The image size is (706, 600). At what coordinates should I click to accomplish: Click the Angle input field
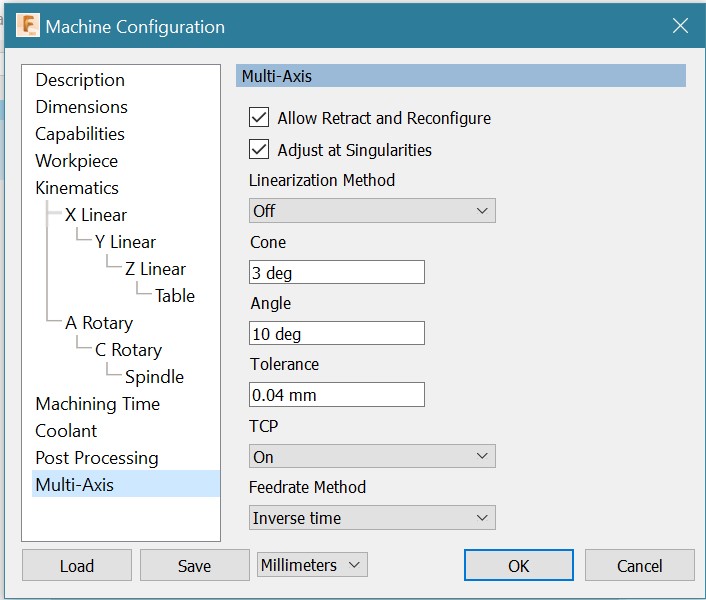click(x=336, y=334)
